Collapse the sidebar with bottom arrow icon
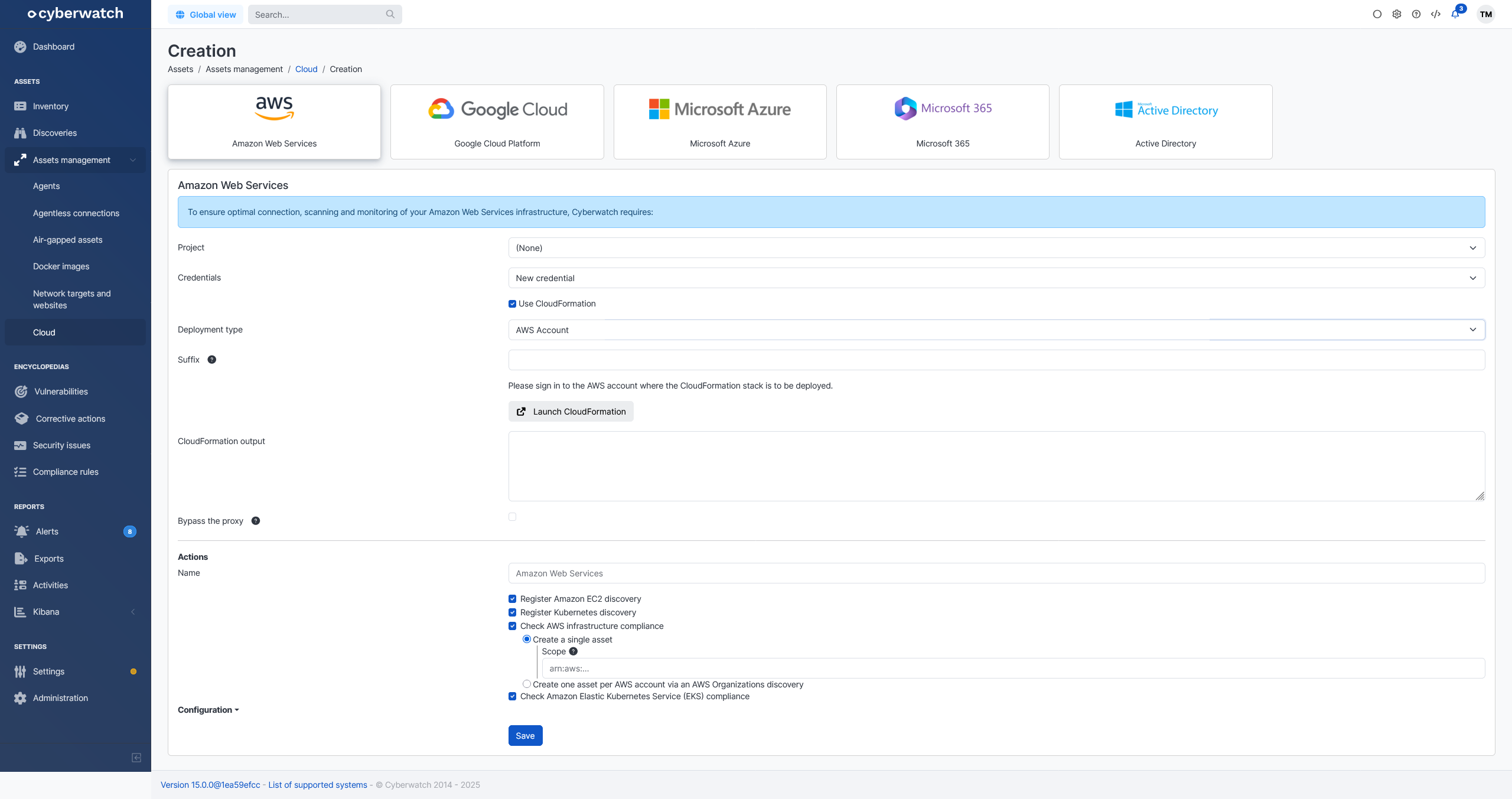1512x799 pixels. (x=136, y=758)
